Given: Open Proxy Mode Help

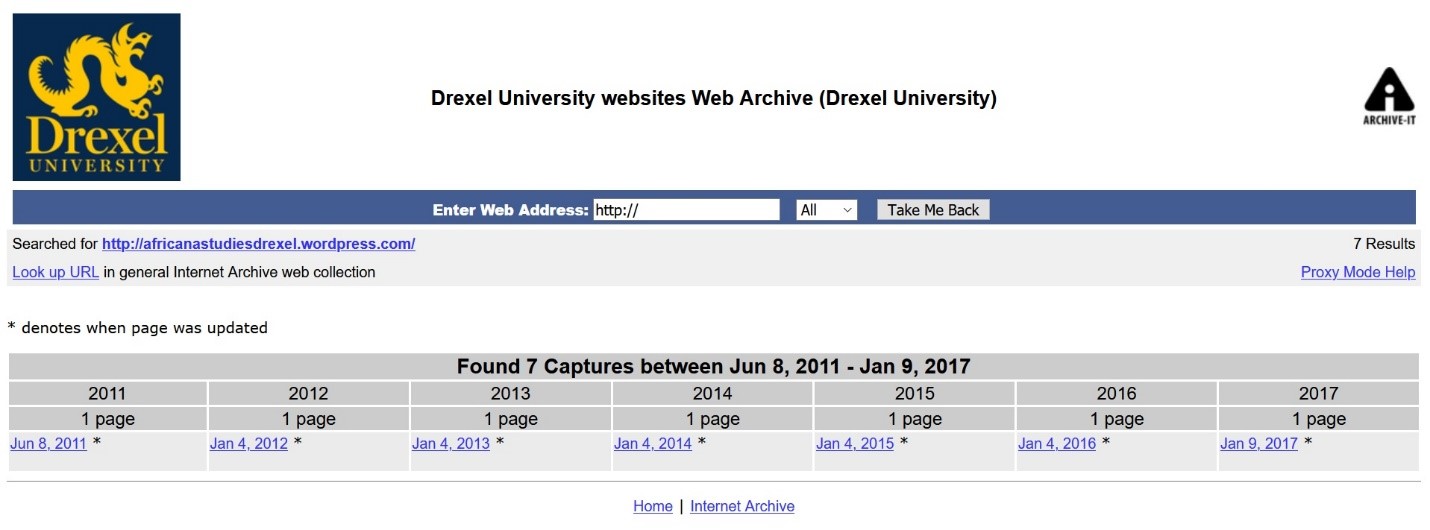Looking at the screenshot, I should (x=1358, y=272).
